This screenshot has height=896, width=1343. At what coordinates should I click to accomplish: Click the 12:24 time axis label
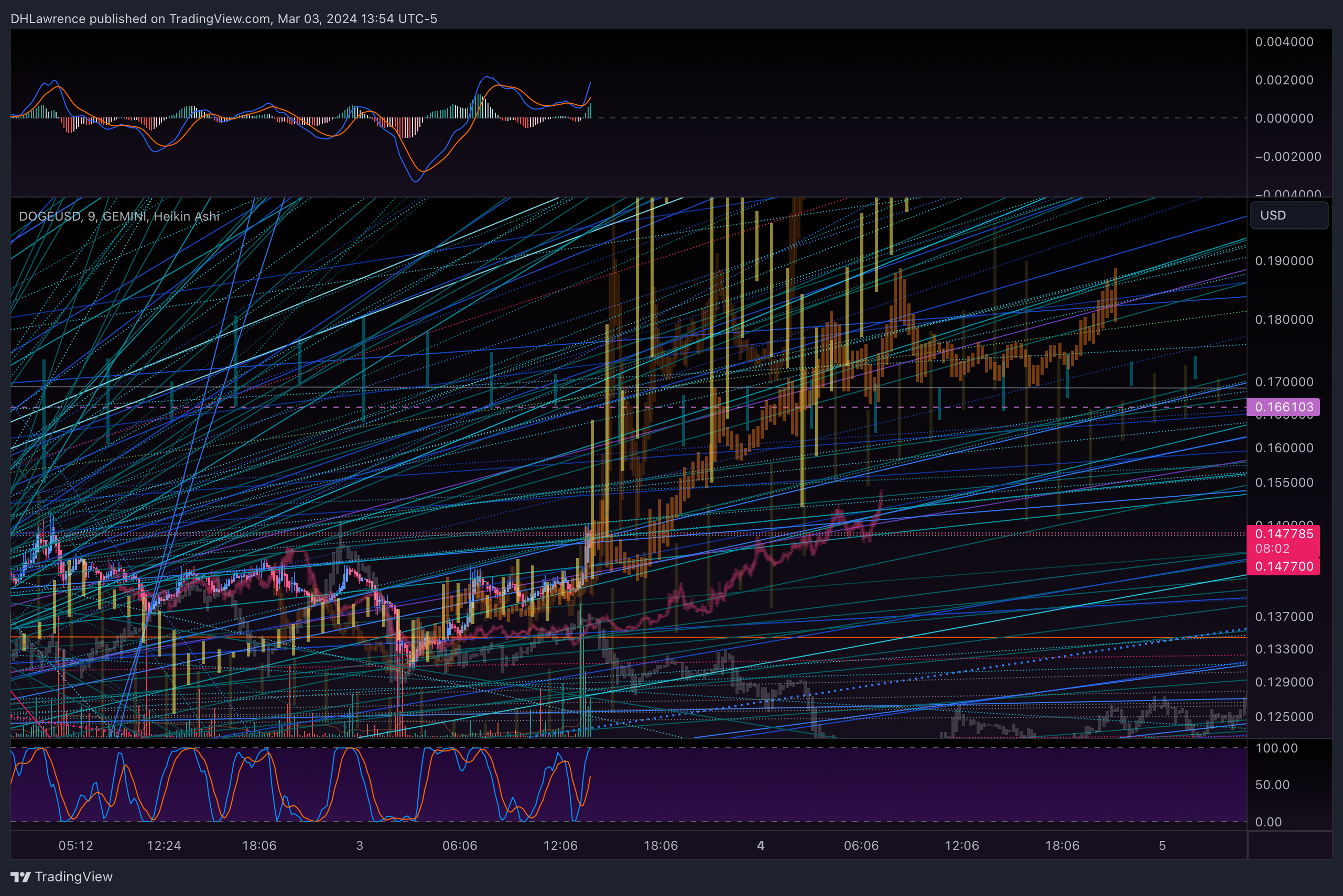[x=164, y=846]
